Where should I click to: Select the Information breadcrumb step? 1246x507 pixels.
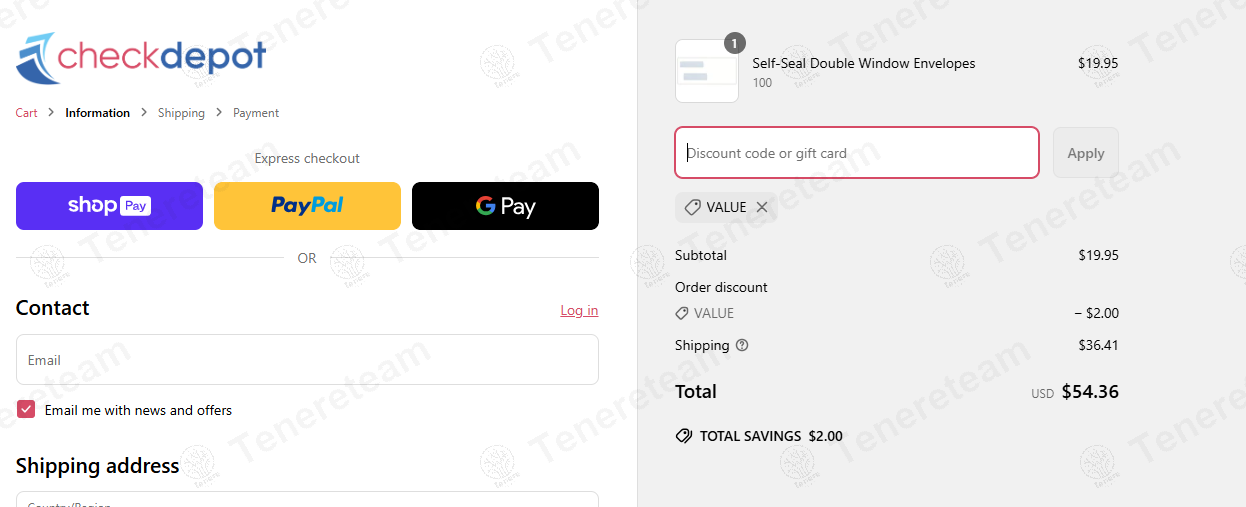97,113
